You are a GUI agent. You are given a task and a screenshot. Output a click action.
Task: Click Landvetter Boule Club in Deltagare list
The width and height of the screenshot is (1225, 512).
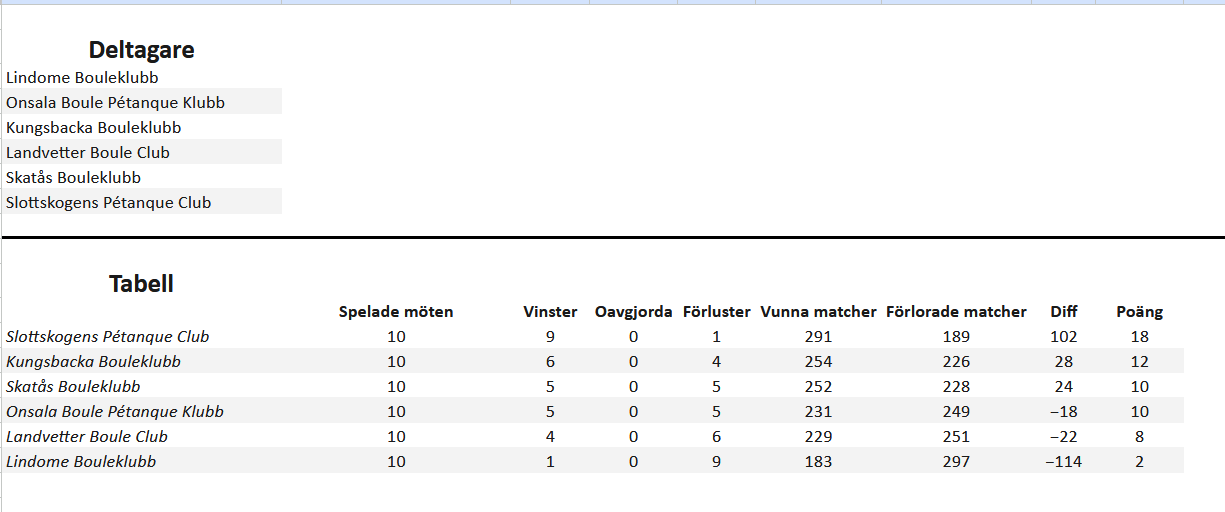88,152
